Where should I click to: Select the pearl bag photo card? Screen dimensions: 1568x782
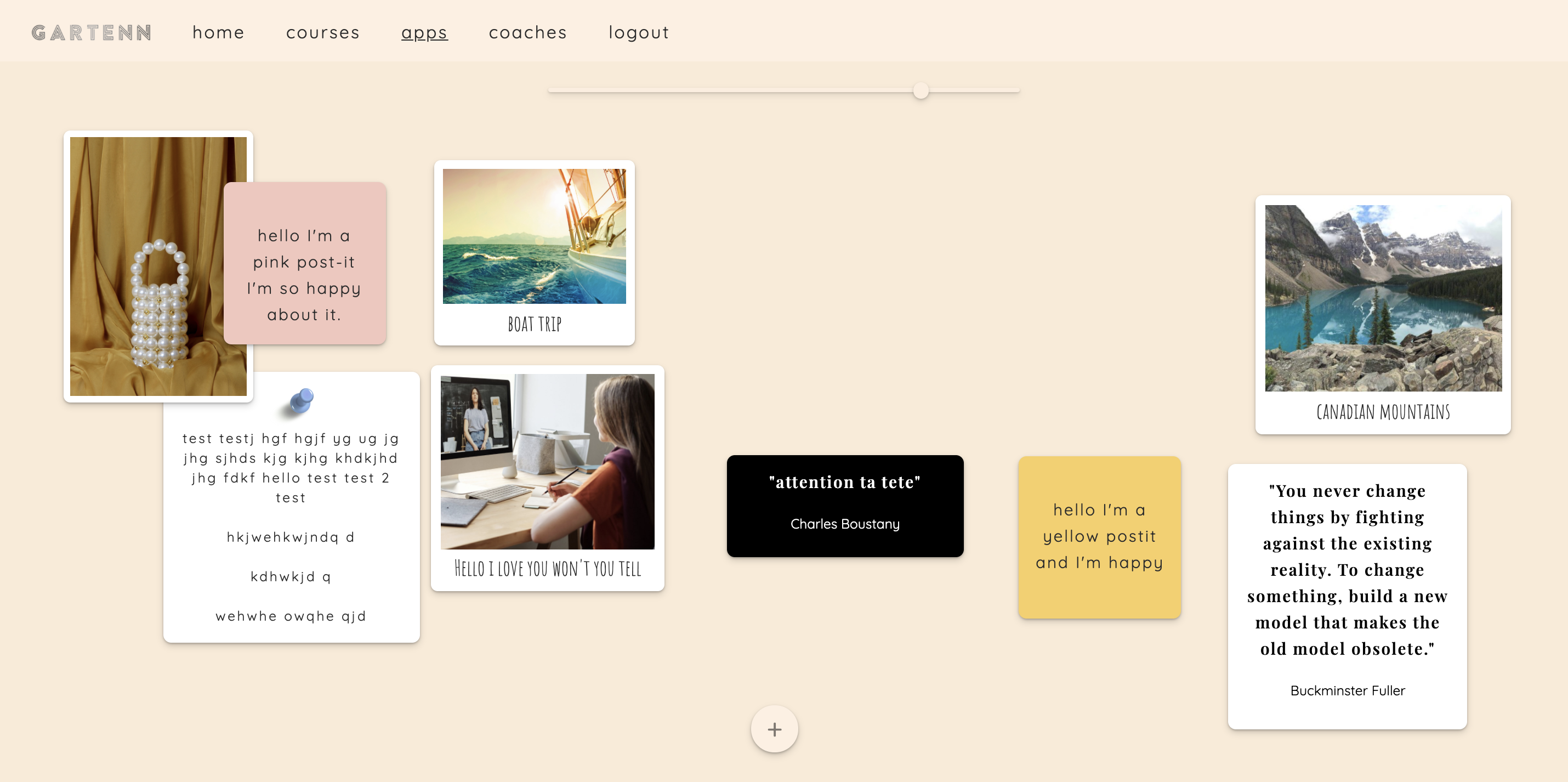pos(146,266)
